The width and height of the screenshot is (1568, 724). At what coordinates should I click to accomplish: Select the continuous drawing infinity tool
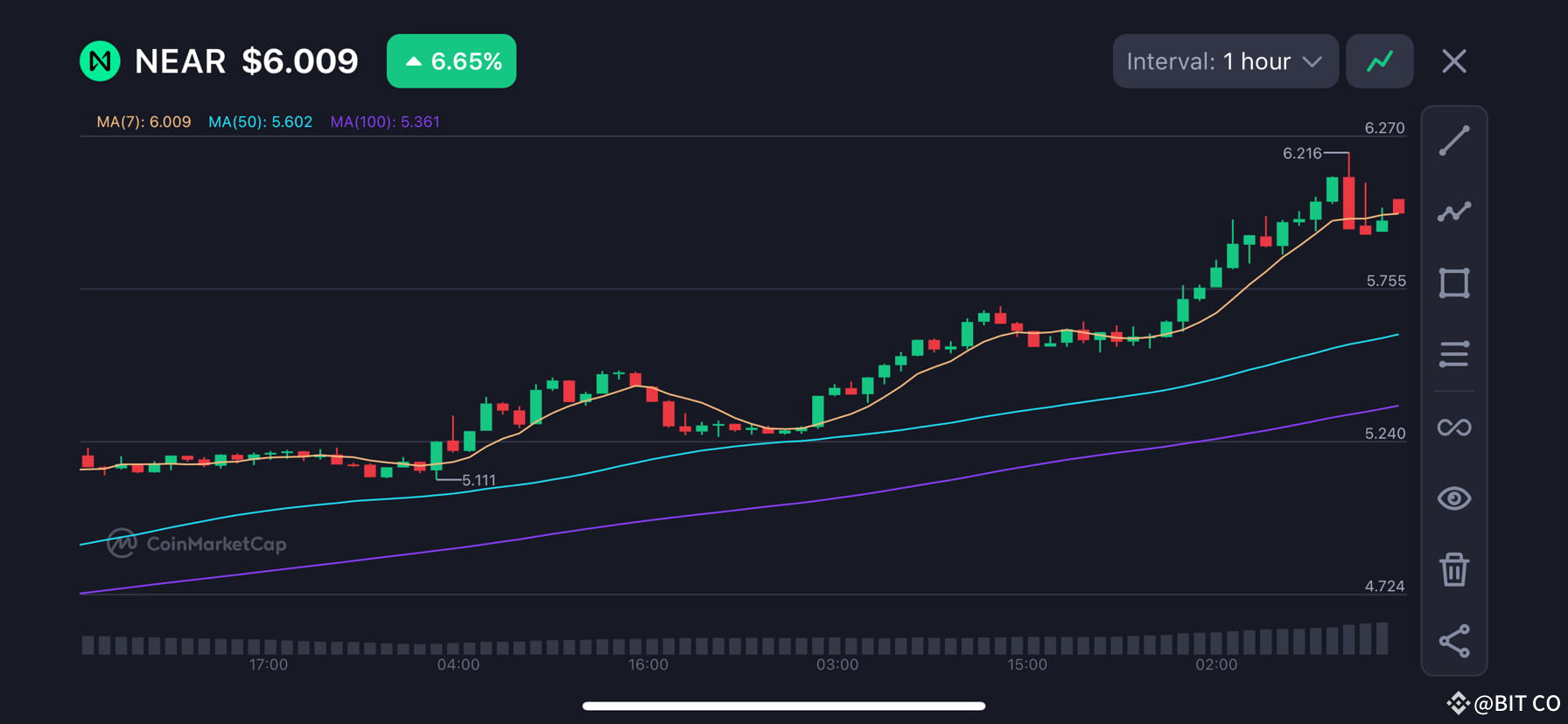point(1454,427)
